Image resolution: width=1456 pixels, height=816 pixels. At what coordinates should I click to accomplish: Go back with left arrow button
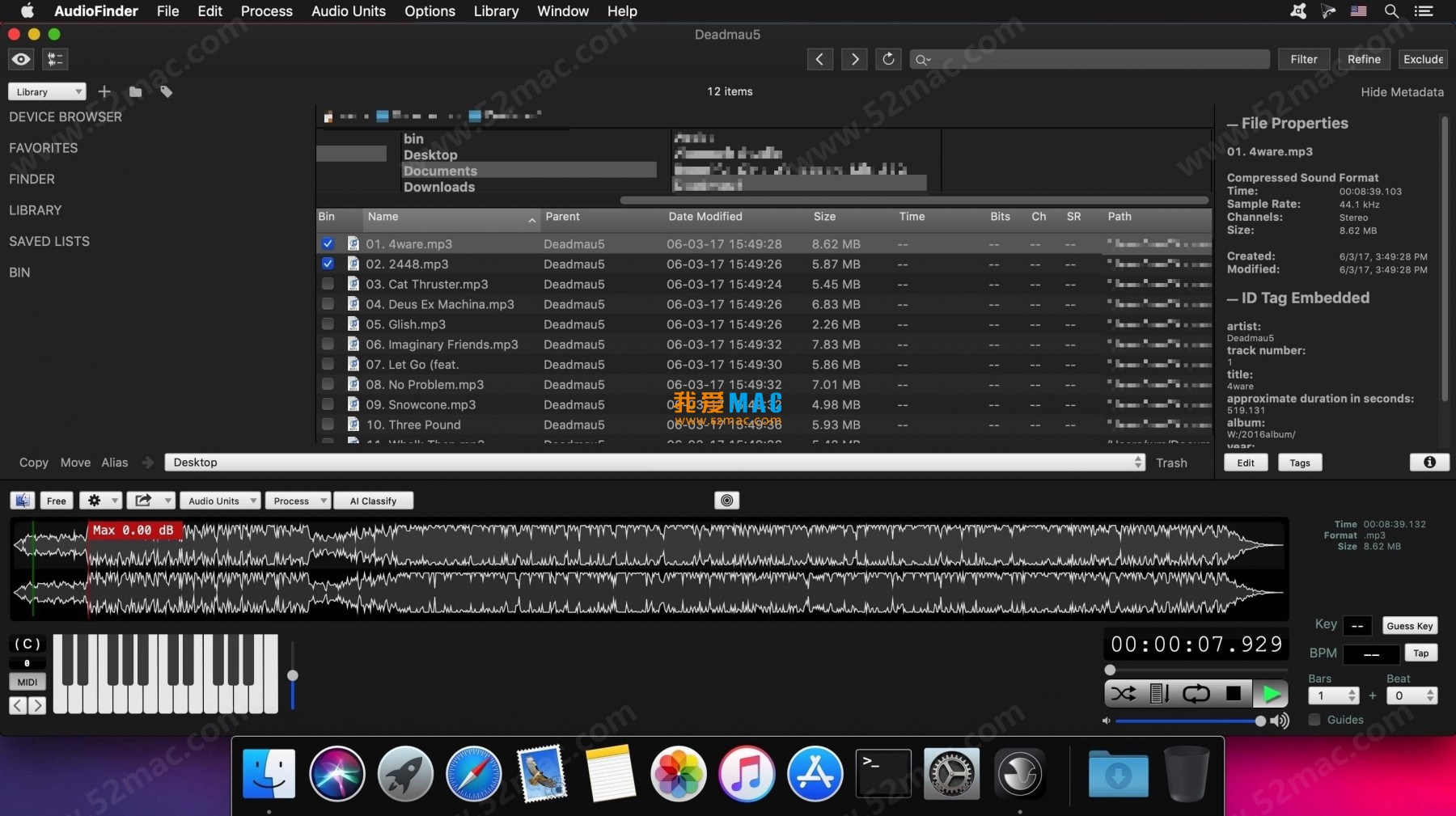[x=819, y=59]
